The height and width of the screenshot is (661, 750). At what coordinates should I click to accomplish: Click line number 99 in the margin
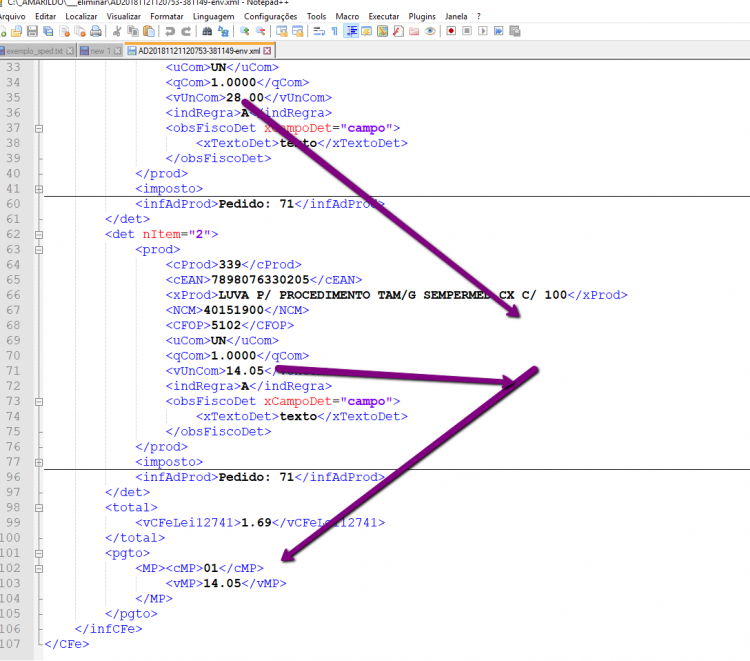point(13,522)
